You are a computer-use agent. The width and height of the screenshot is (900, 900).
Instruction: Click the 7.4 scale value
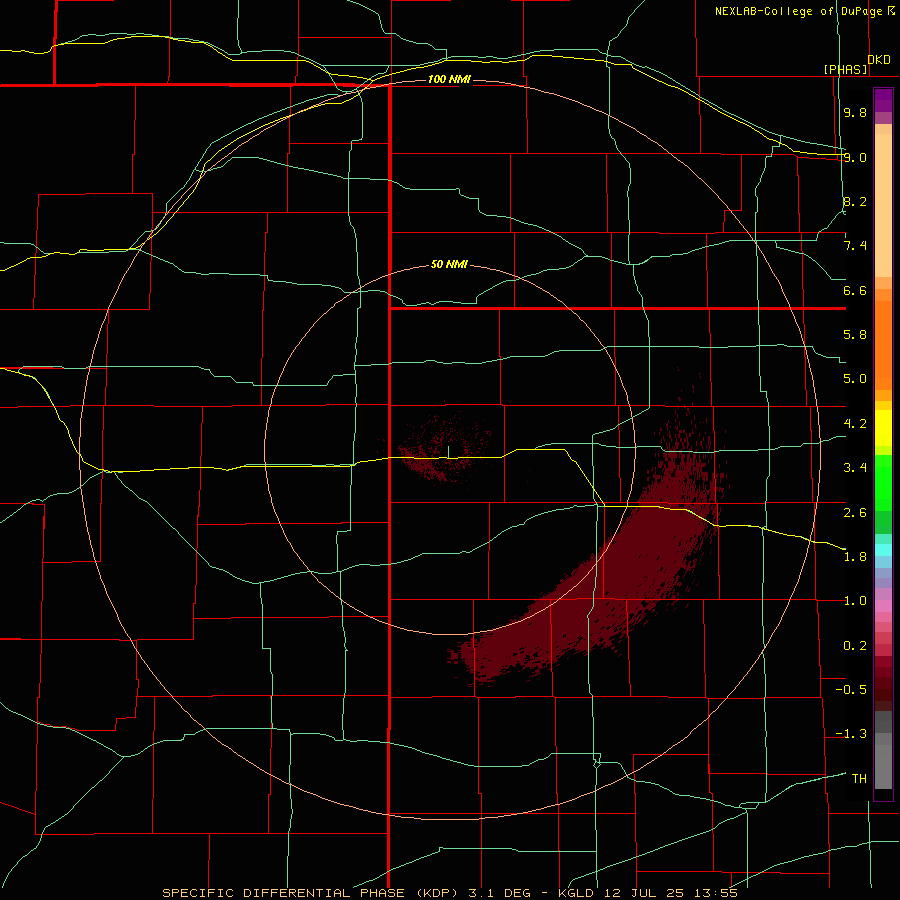tap(855, 246)
